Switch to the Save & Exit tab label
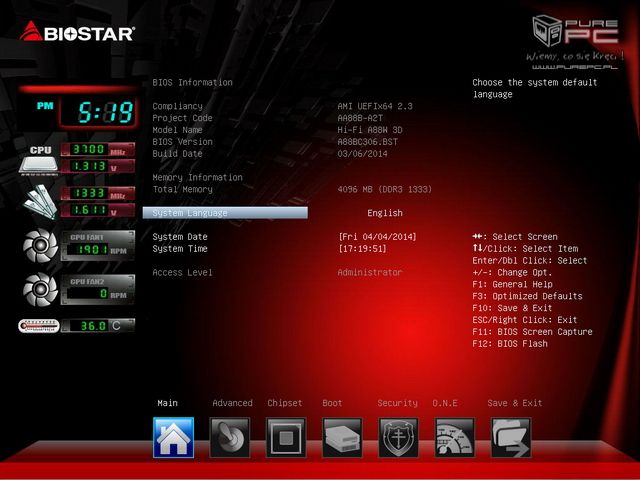640x480 pixels. 514,403
